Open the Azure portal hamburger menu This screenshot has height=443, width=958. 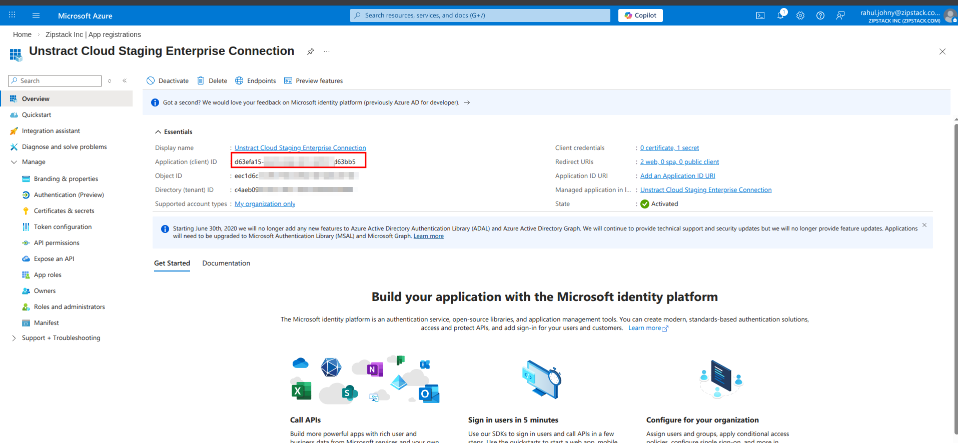(36, 15)
